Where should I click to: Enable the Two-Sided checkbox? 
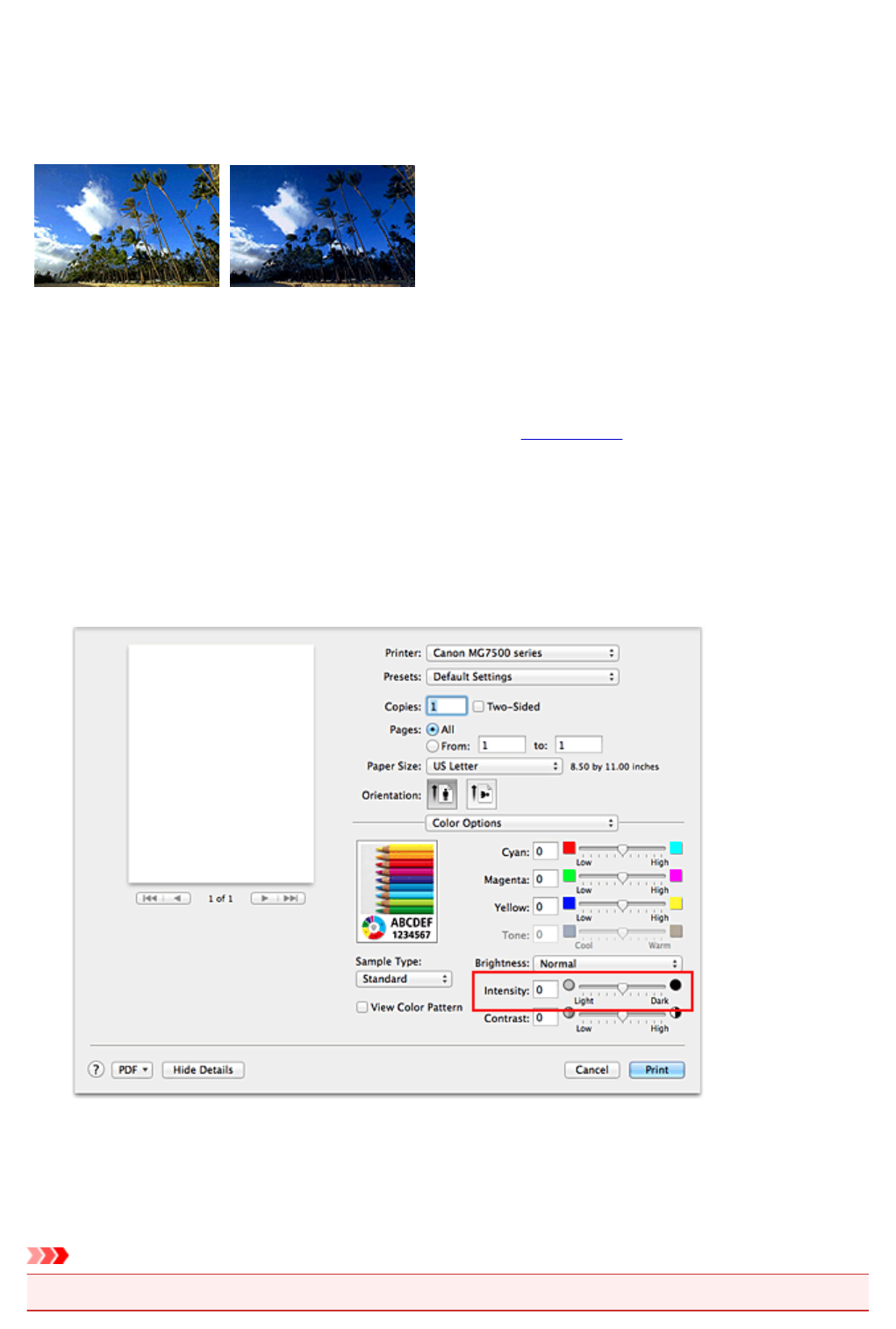click(478, 706)
